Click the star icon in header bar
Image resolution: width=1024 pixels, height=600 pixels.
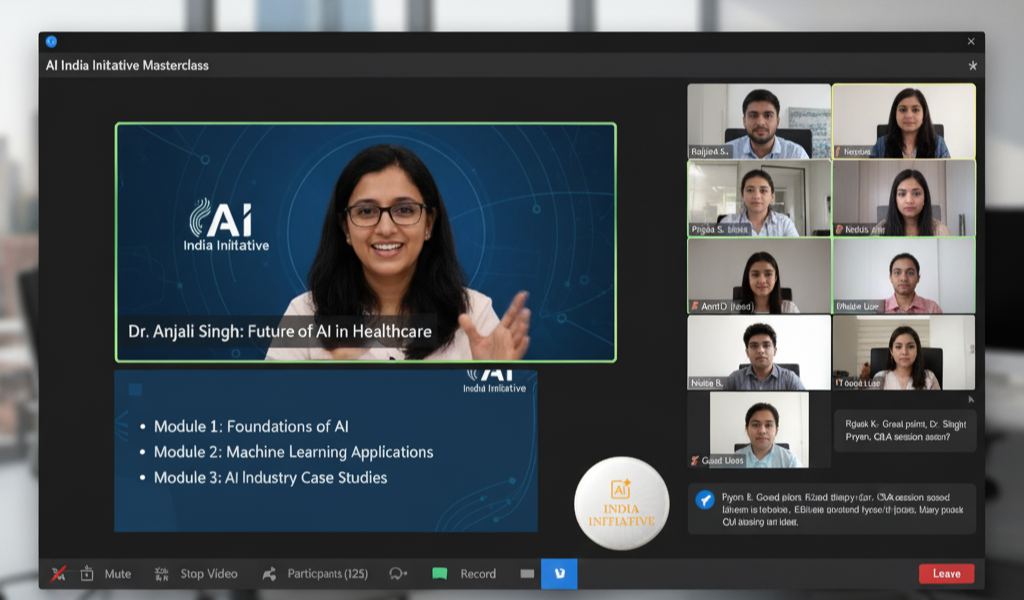(972, 66)
